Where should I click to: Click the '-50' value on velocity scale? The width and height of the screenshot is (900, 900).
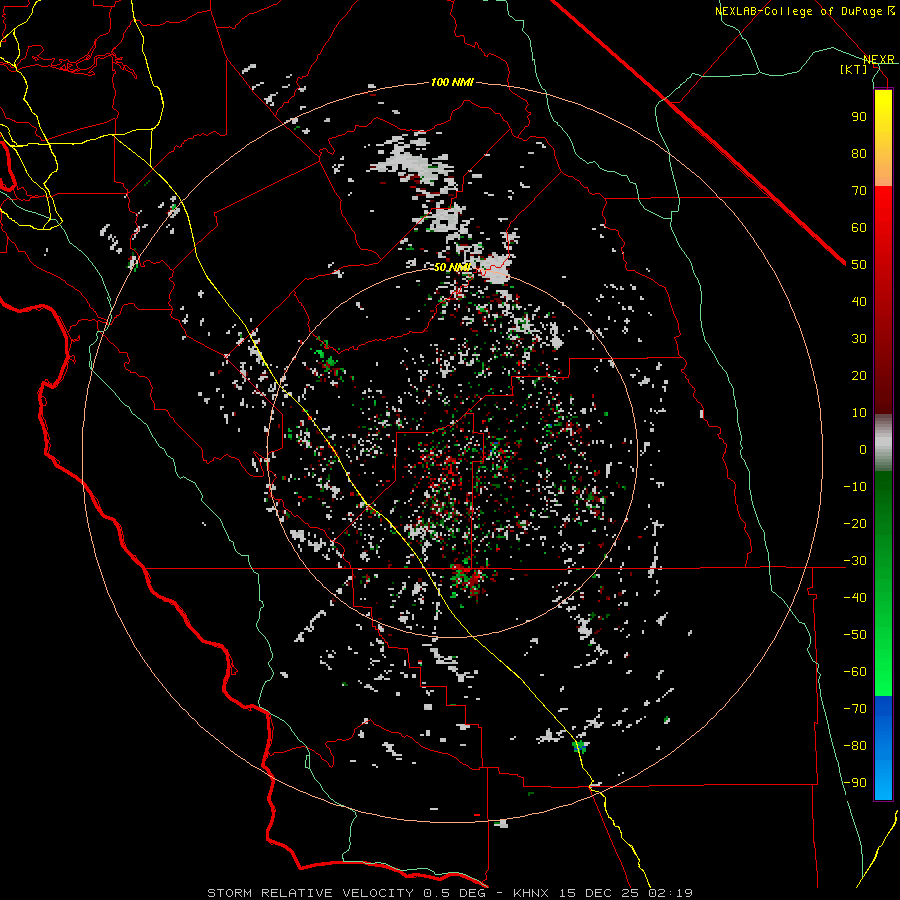855,635
